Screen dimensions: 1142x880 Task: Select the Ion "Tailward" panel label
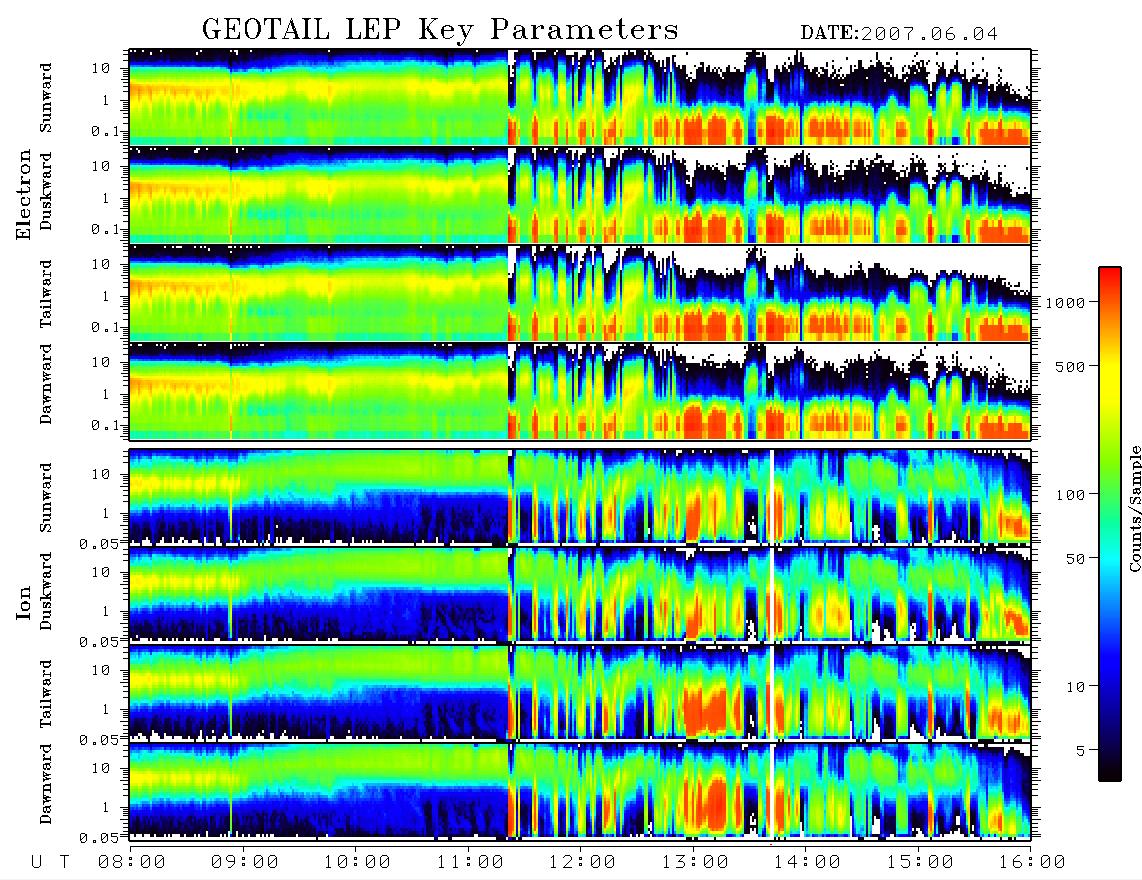pyautogui.click(x=46, y=694)
